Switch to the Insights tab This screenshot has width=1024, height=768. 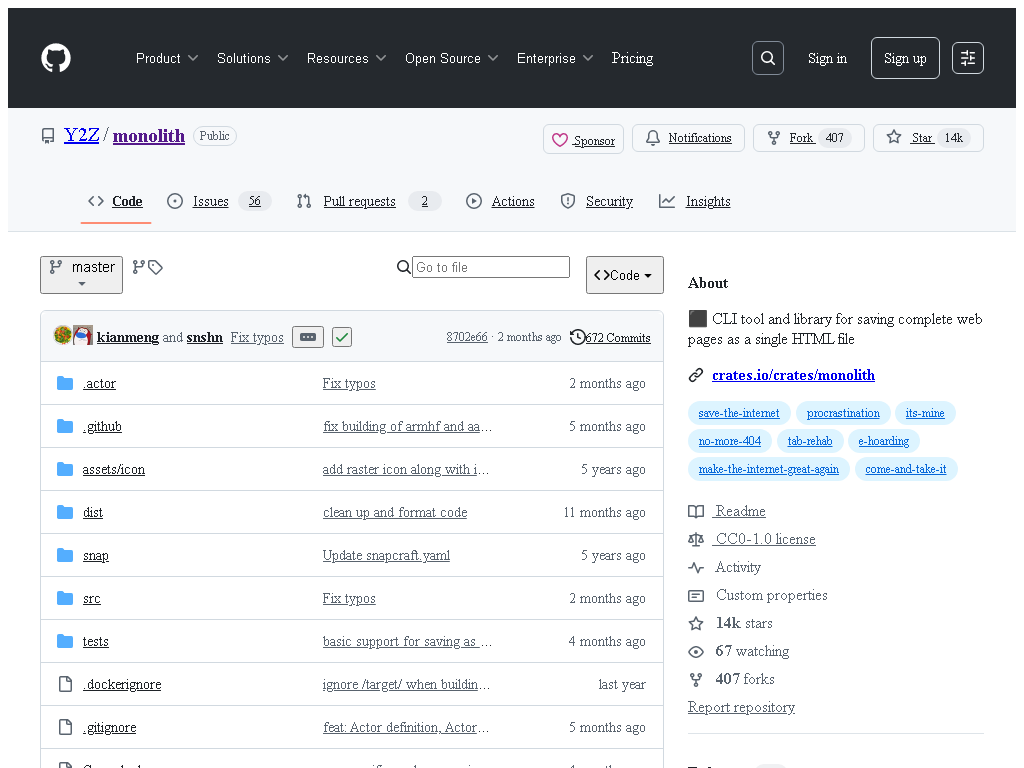(695, 201)
